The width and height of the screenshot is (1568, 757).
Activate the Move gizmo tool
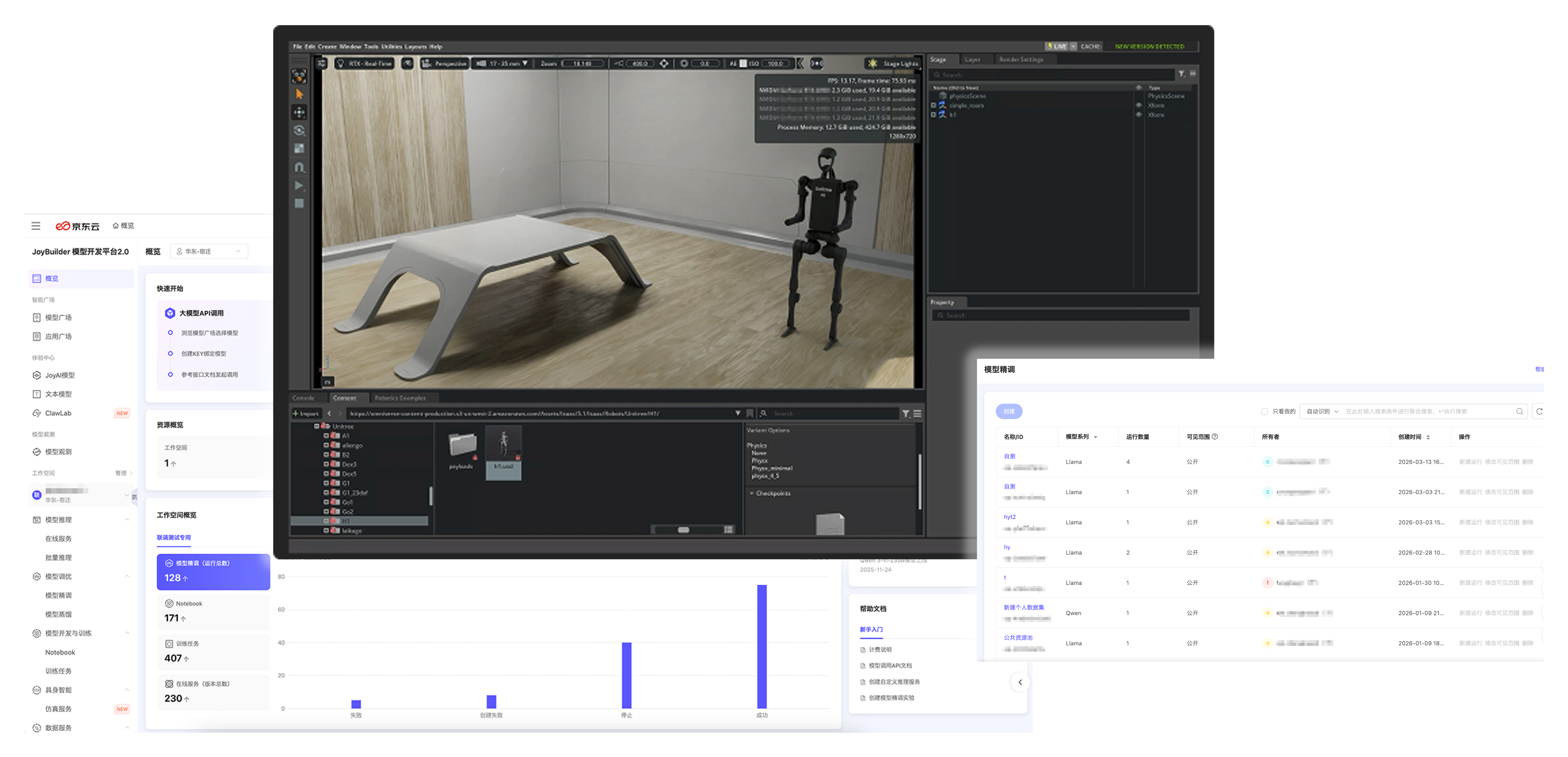point(299,112)
